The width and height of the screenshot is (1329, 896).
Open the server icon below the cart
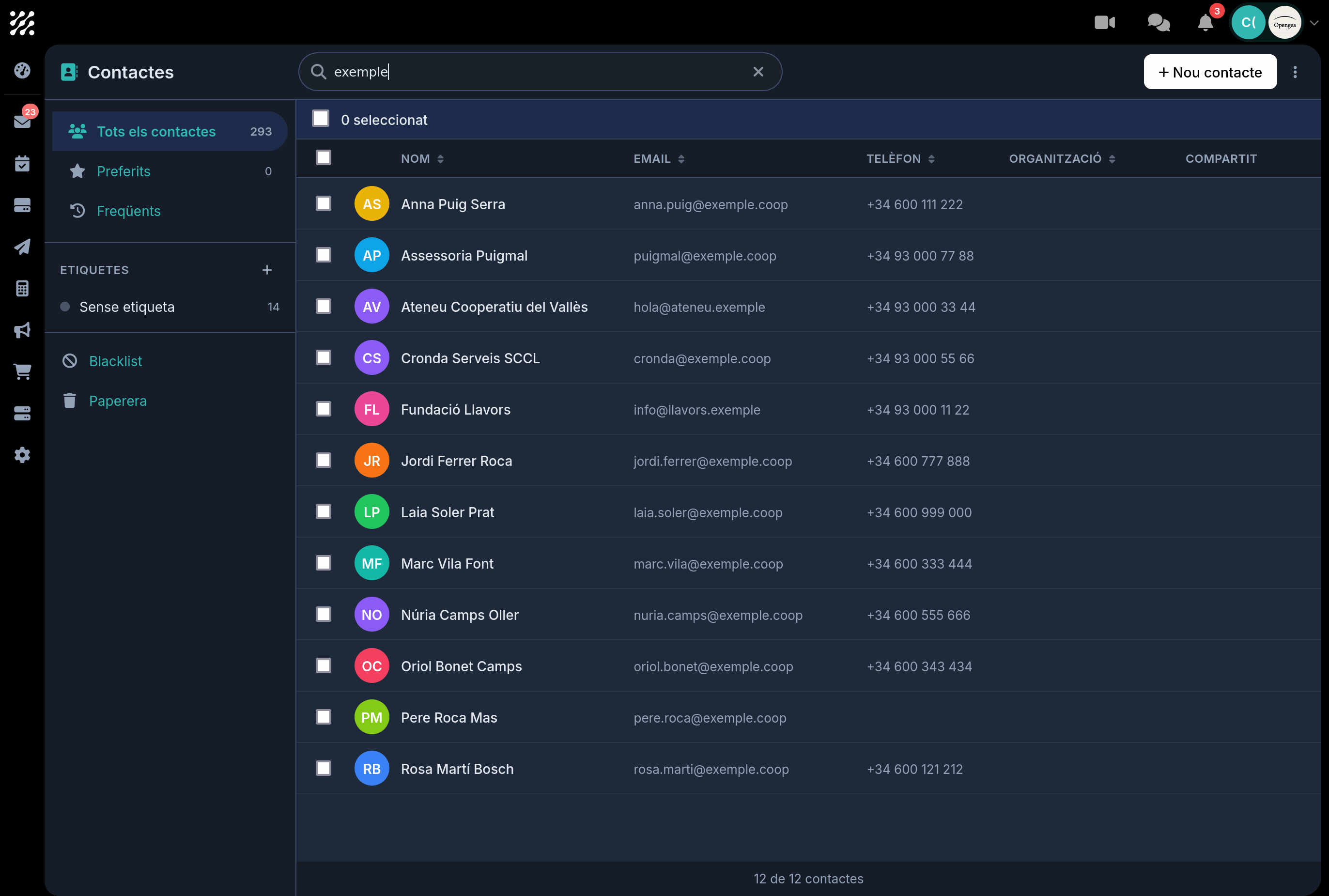tap(22, 413)
